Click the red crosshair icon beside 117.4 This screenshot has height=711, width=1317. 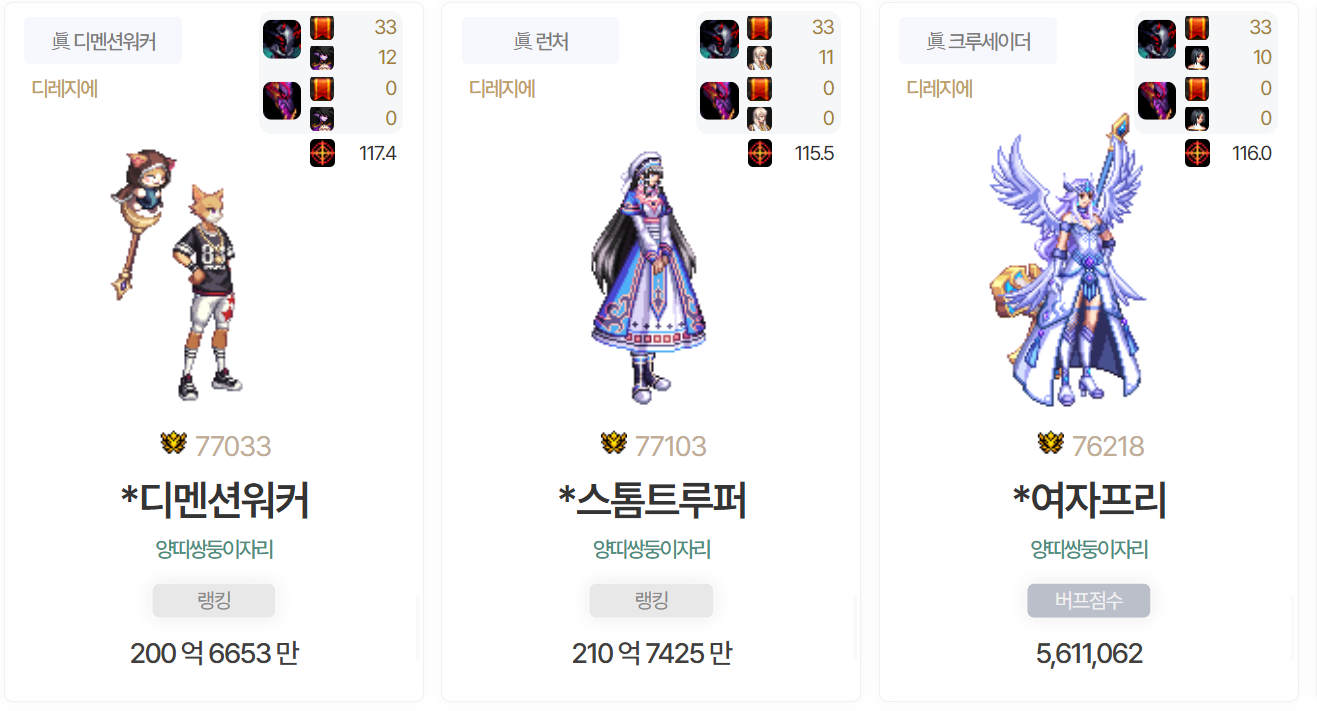[x=322, y=154]
